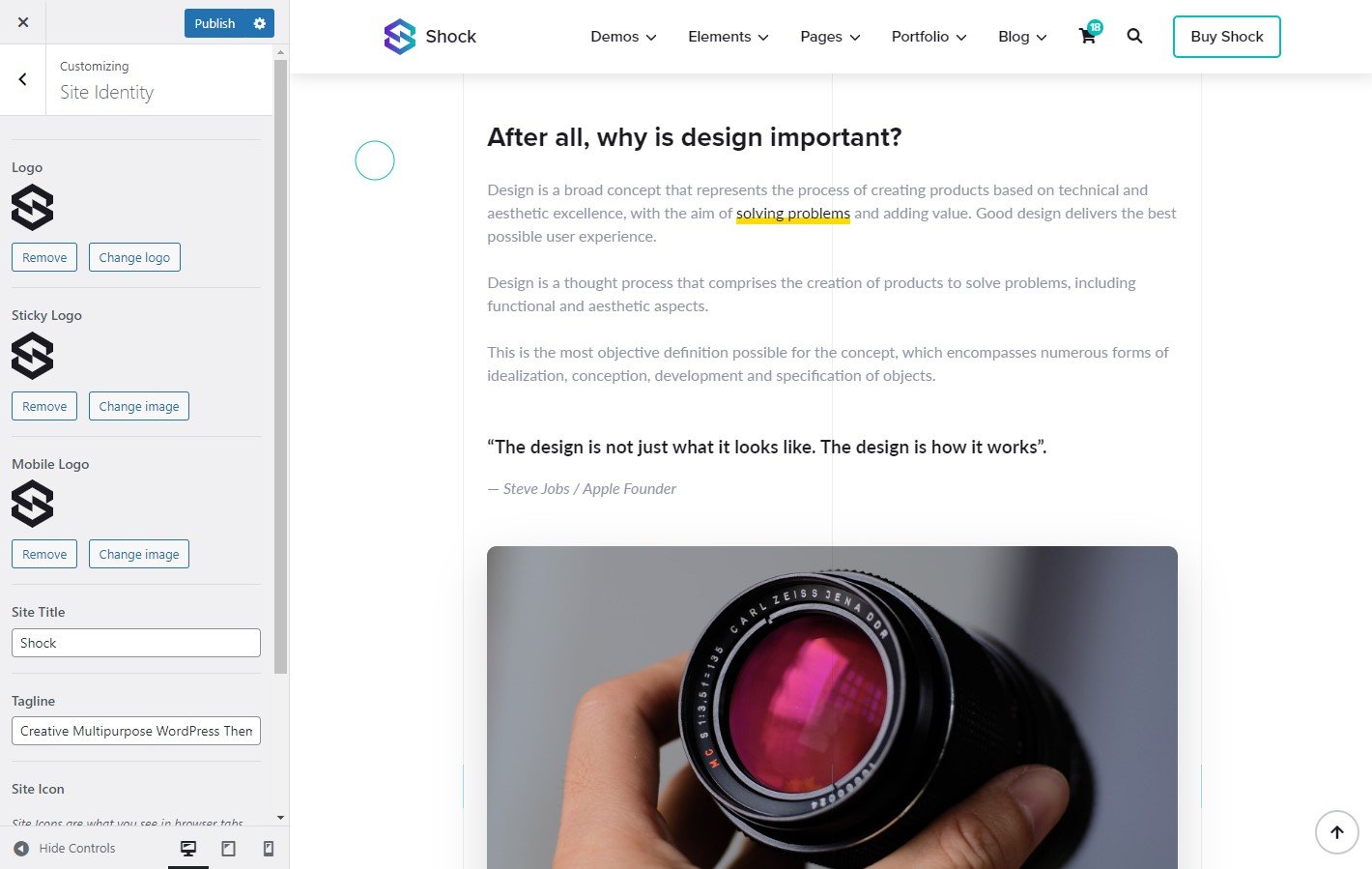This screenshot has width=1372, height=869.
Task: Click the Steve Jobs / Apple Founder attribution
Action: tap(582, 489)
